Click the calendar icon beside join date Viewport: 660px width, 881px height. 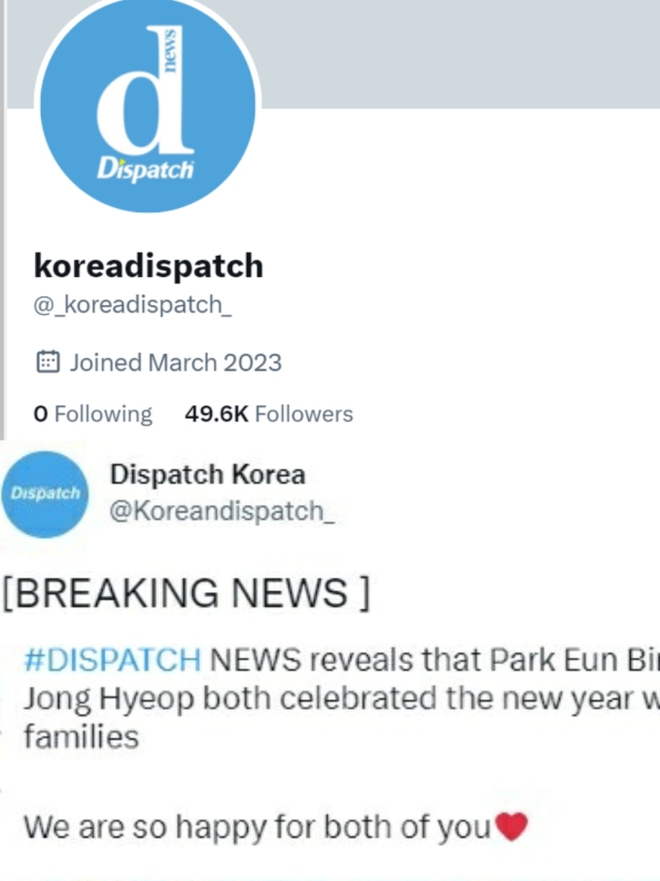(48, 362)
